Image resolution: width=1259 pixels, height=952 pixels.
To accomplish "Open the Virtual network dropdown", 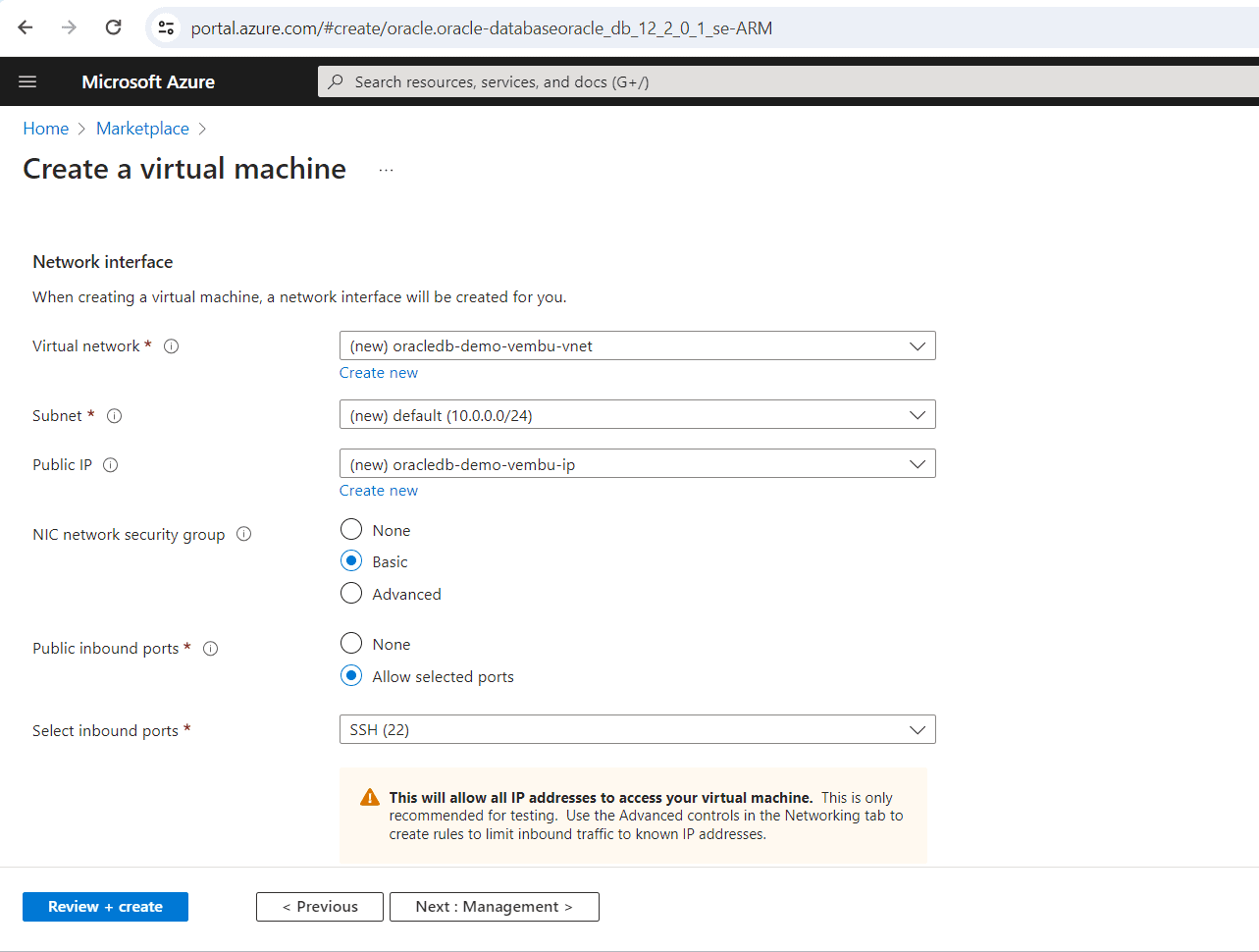I will (x=637, y=345).
